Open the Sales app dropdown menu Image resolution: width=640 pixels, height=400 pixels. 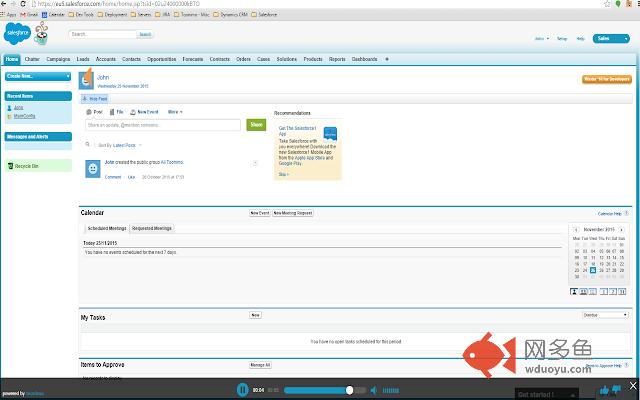(x=609, y=38)
